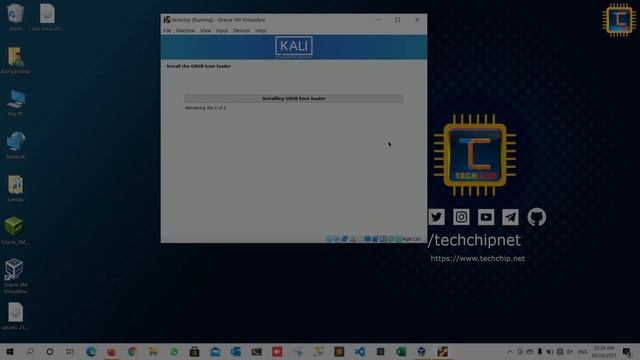Open the Windows Start menu
The width and height of the screenshot is (640, 360).
10,351
